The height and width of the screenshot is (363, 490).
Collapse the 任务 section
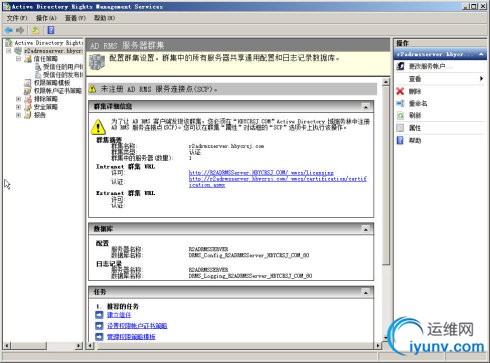pos(366,292)
